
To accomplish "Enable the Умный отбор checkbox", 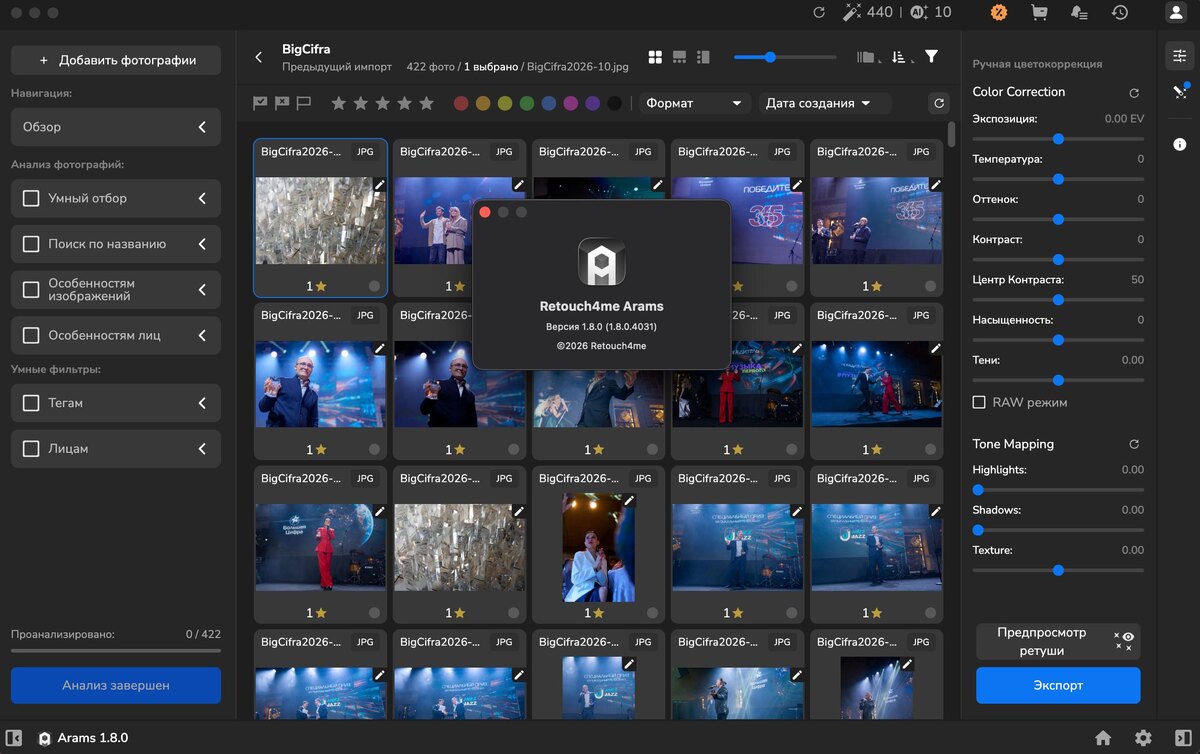I will pos(31,198).
